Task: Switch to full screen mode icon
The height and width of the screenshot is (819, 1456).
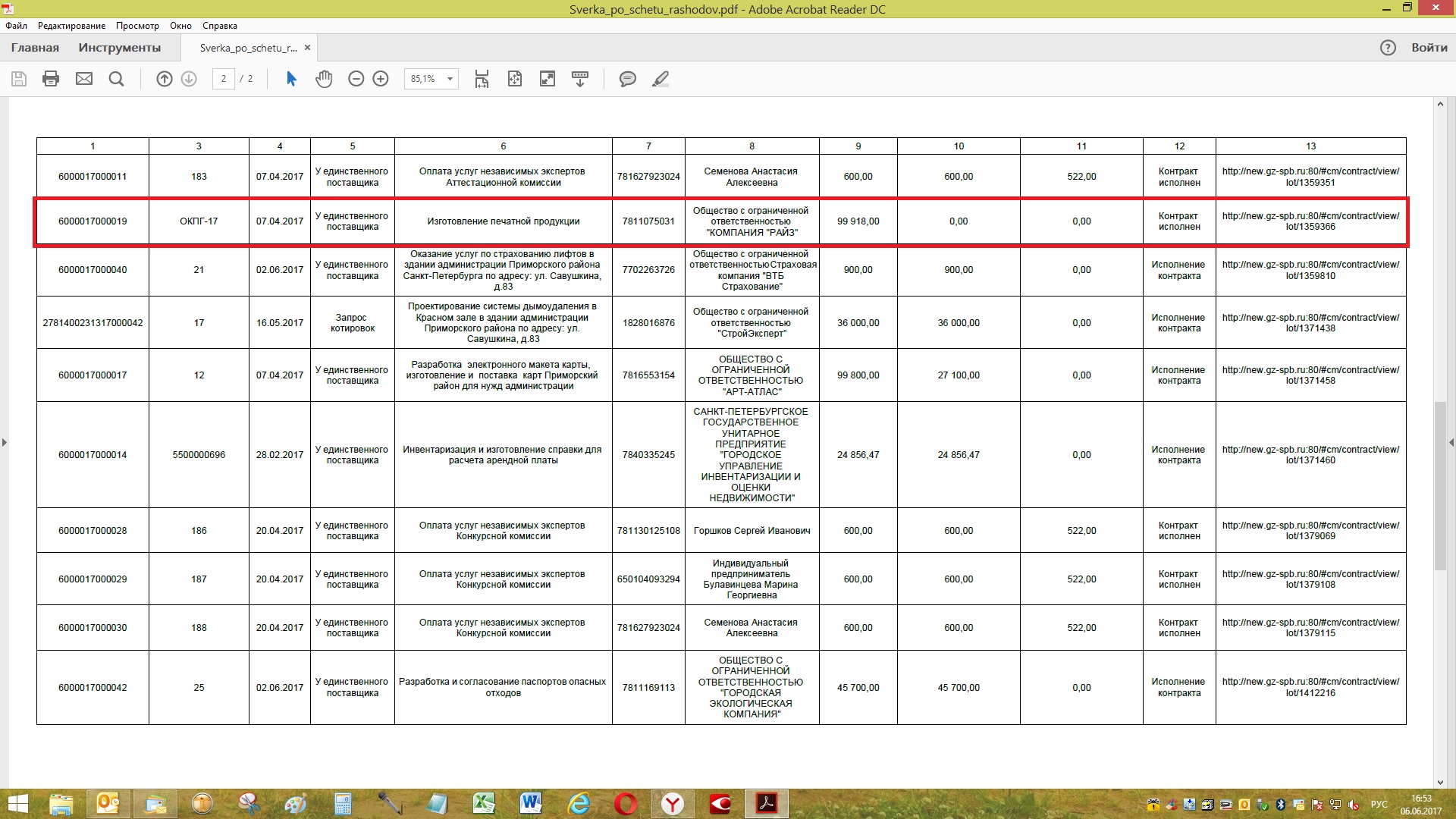Action: click(x=547, y=79)
